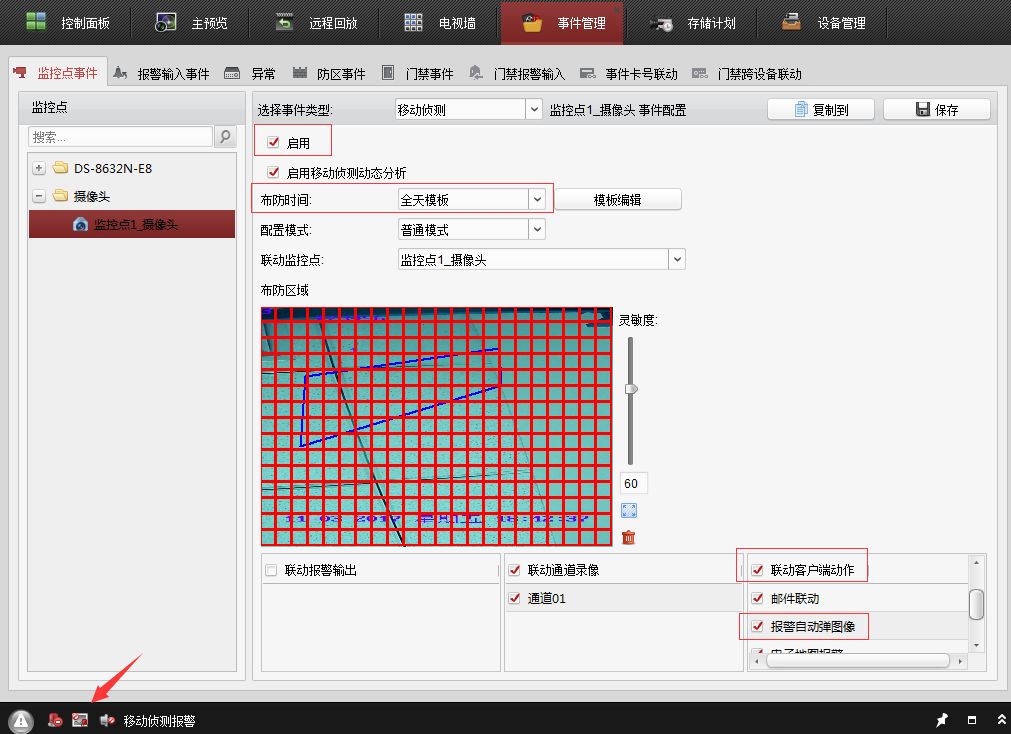Click the red trash icon to clear area

[629, 538]
